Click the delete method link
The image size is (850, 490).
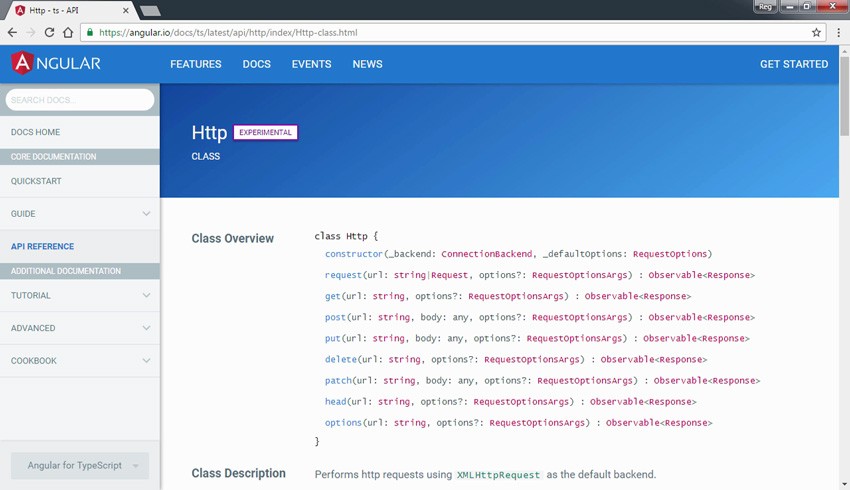[340, 359]
